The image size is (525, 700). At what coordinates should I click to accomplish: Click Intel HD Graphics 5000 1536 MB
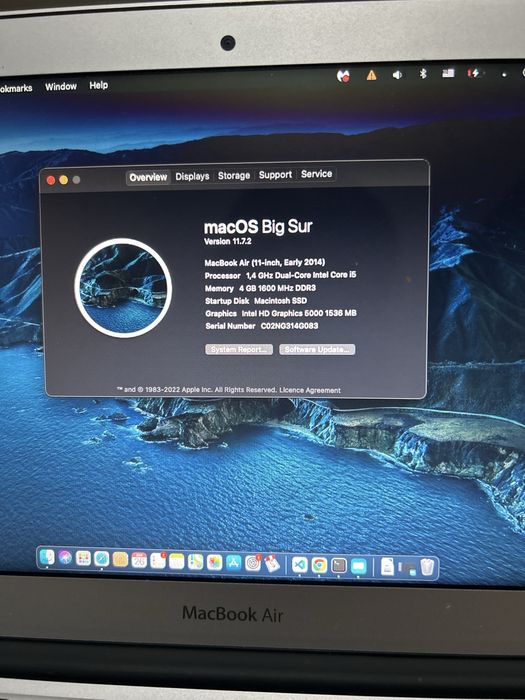tap(299, 313)
